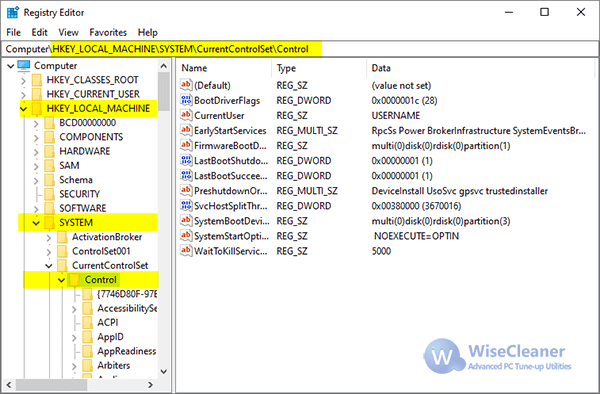Screen dimensions: 600x394
Task: Click the ActivationBroker folder icon
Action: 62,237
